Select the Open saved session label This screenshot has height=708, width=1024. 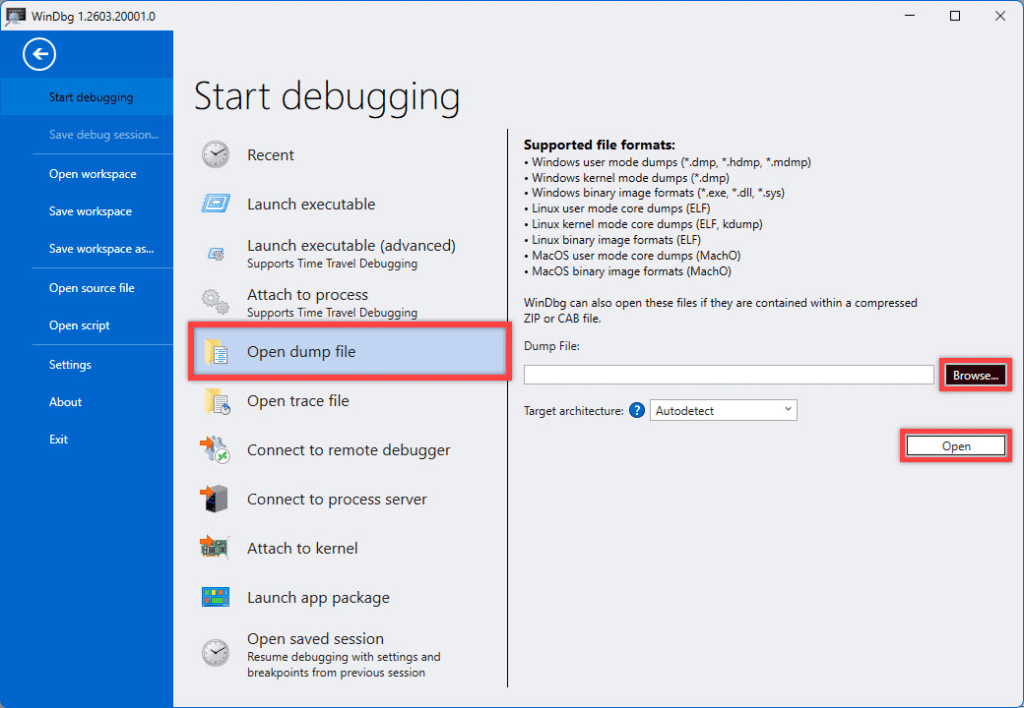coord(315,638)
